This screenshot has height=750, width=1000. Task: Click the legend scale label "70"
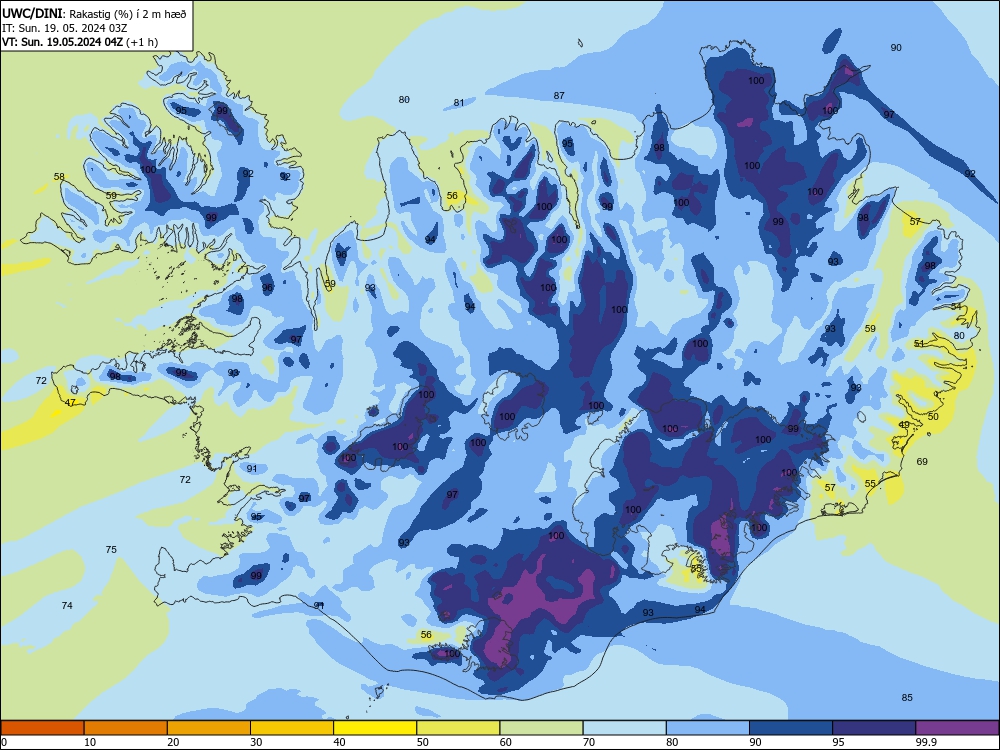(589, 742)
